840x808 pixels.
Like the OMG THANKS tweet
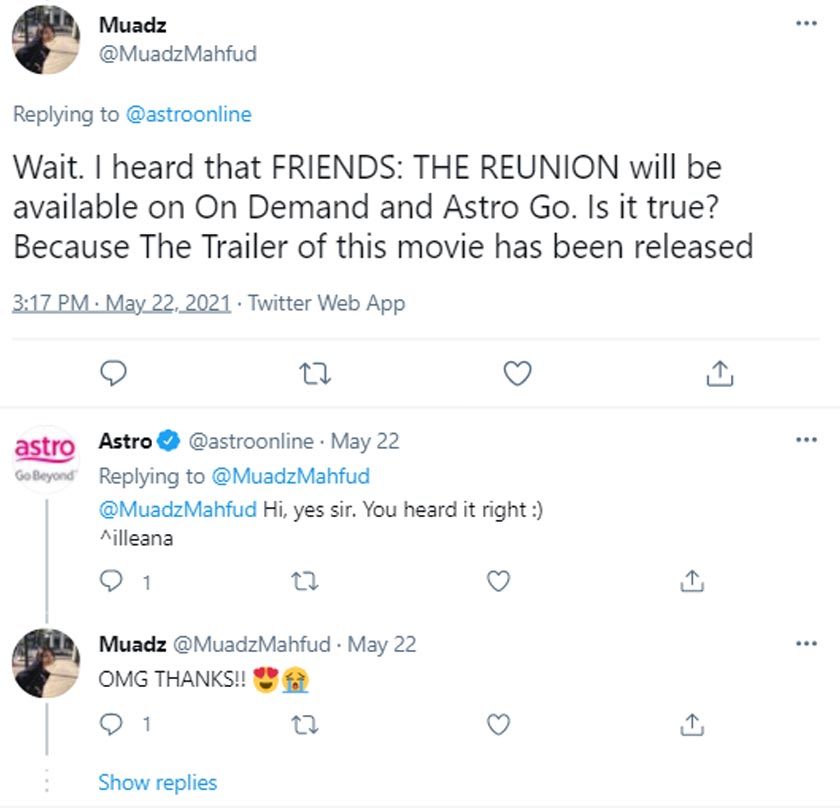coord(497,722)
